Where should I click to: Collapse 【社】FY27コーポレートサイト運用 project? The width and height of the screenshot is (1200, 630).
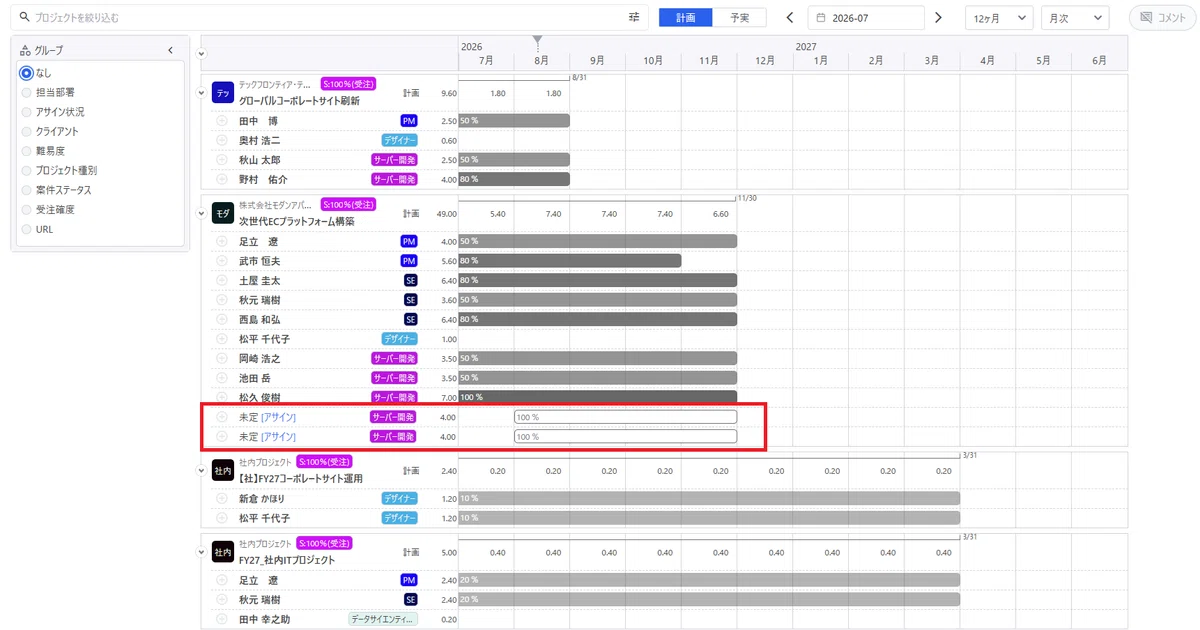[x=202, y=470]
